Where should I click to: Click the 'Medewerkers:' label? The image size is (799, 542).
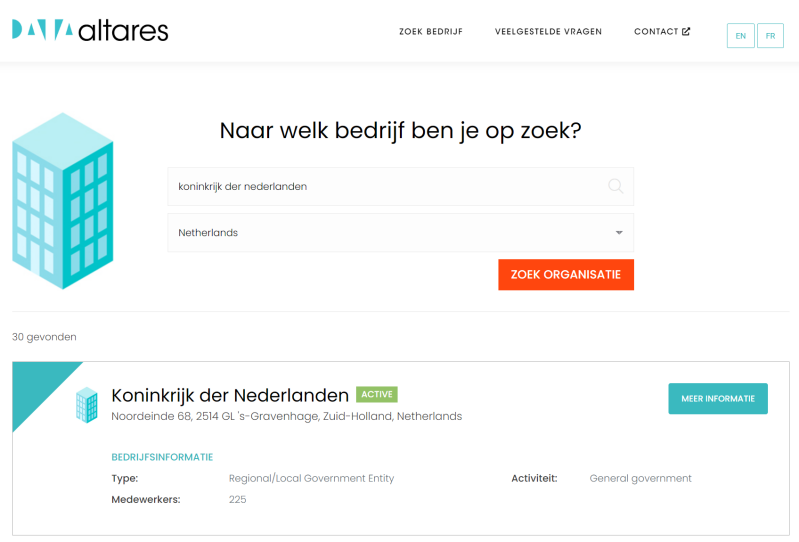(146, 499)
